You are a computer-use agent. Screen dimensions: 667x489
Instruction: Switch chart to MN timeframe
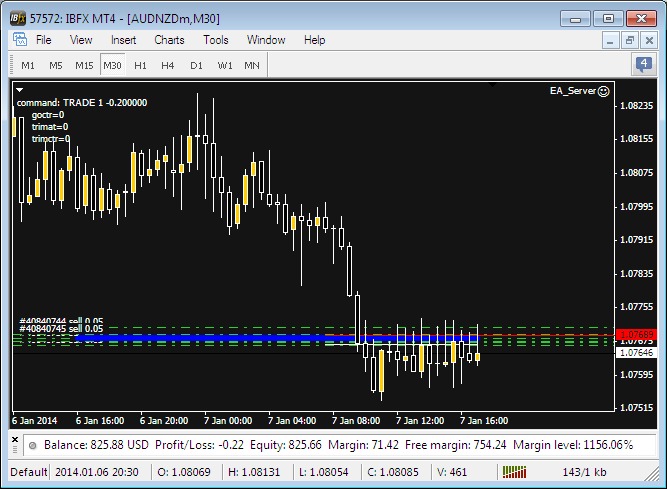252,65
